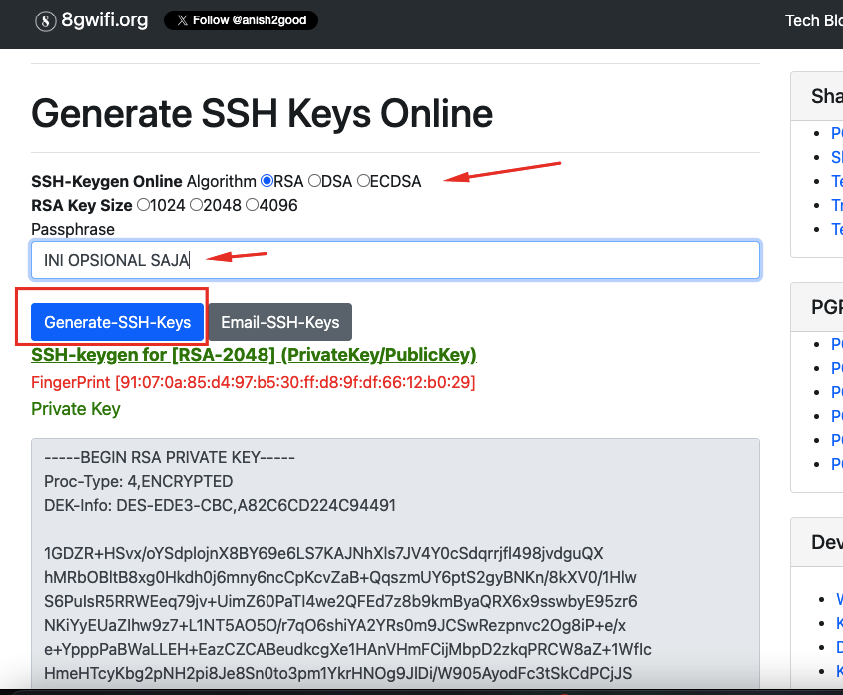Click the RSA Key Size label
843x695 pixels.
click(82, 205)
